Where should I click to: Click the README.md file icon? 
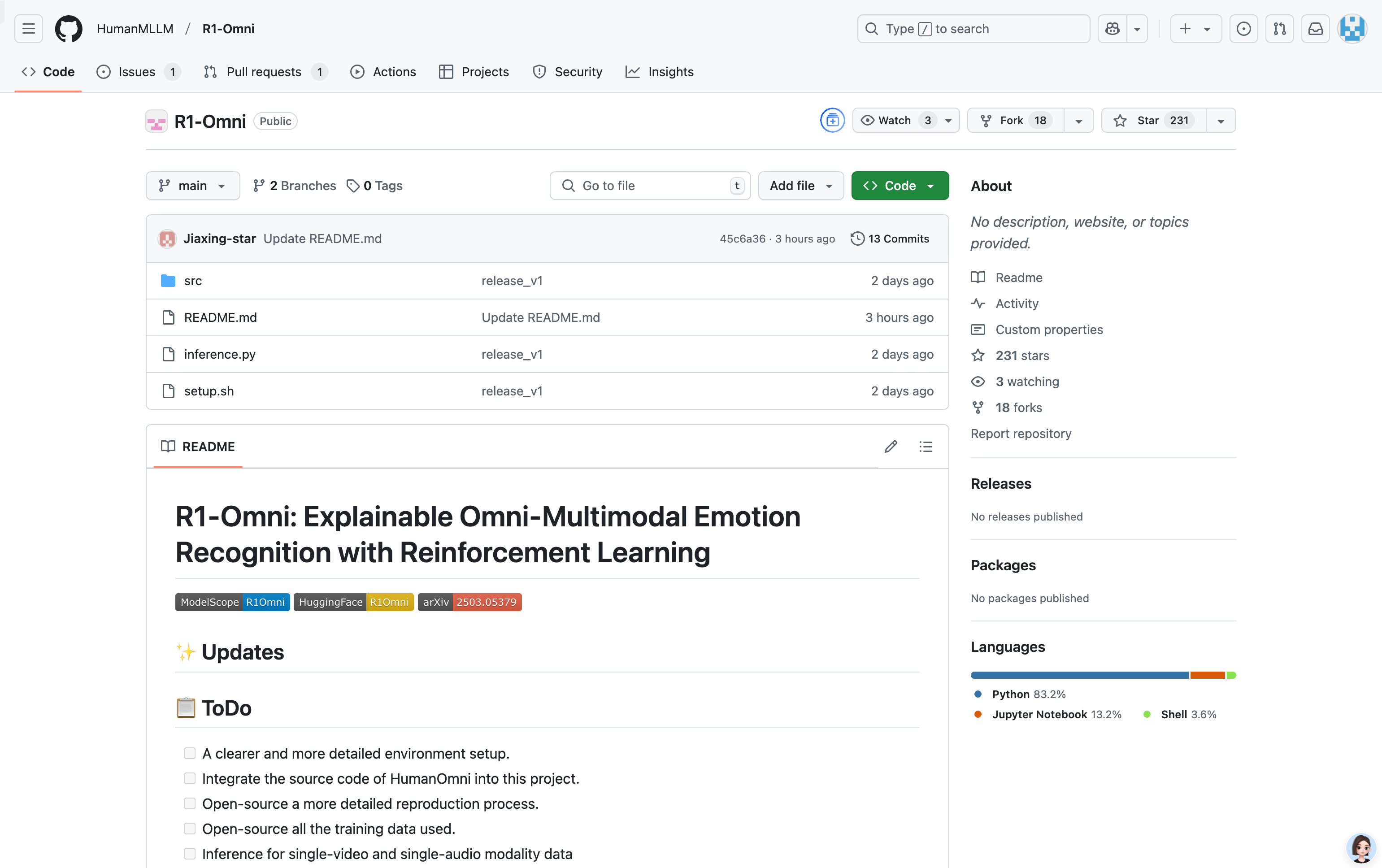168,317
